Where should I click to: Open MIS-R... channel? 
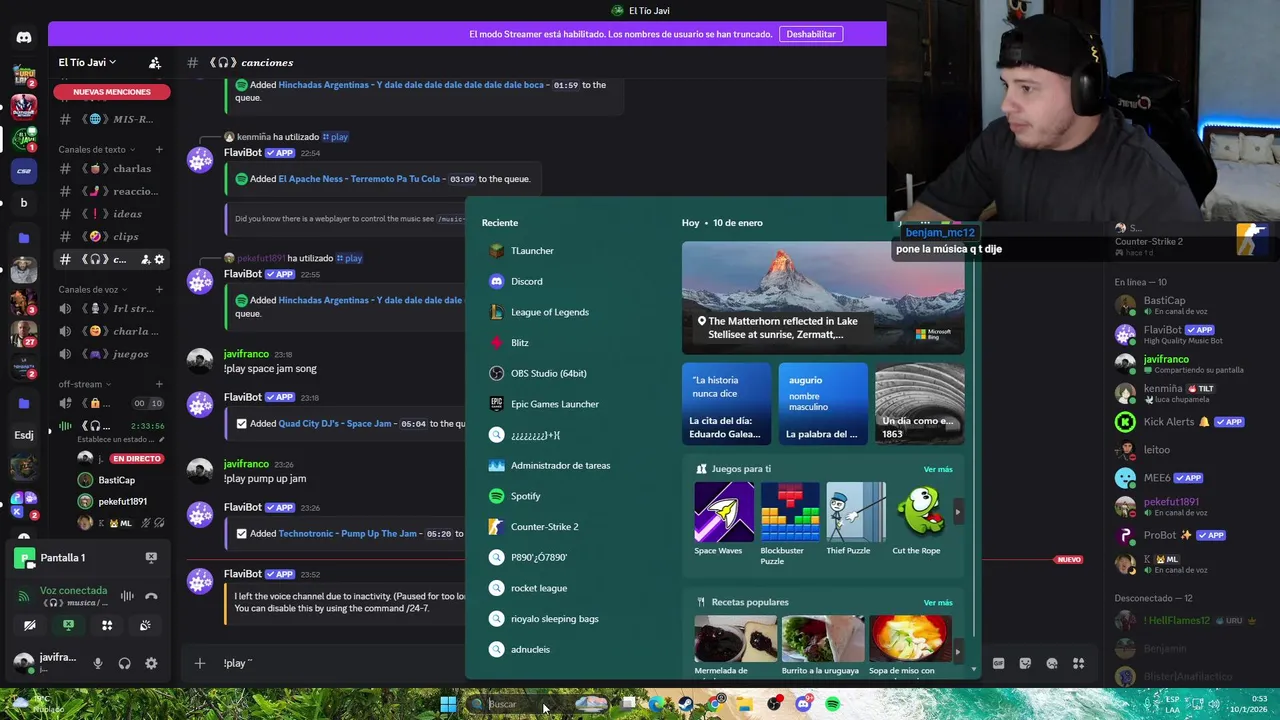pos(111,119)
